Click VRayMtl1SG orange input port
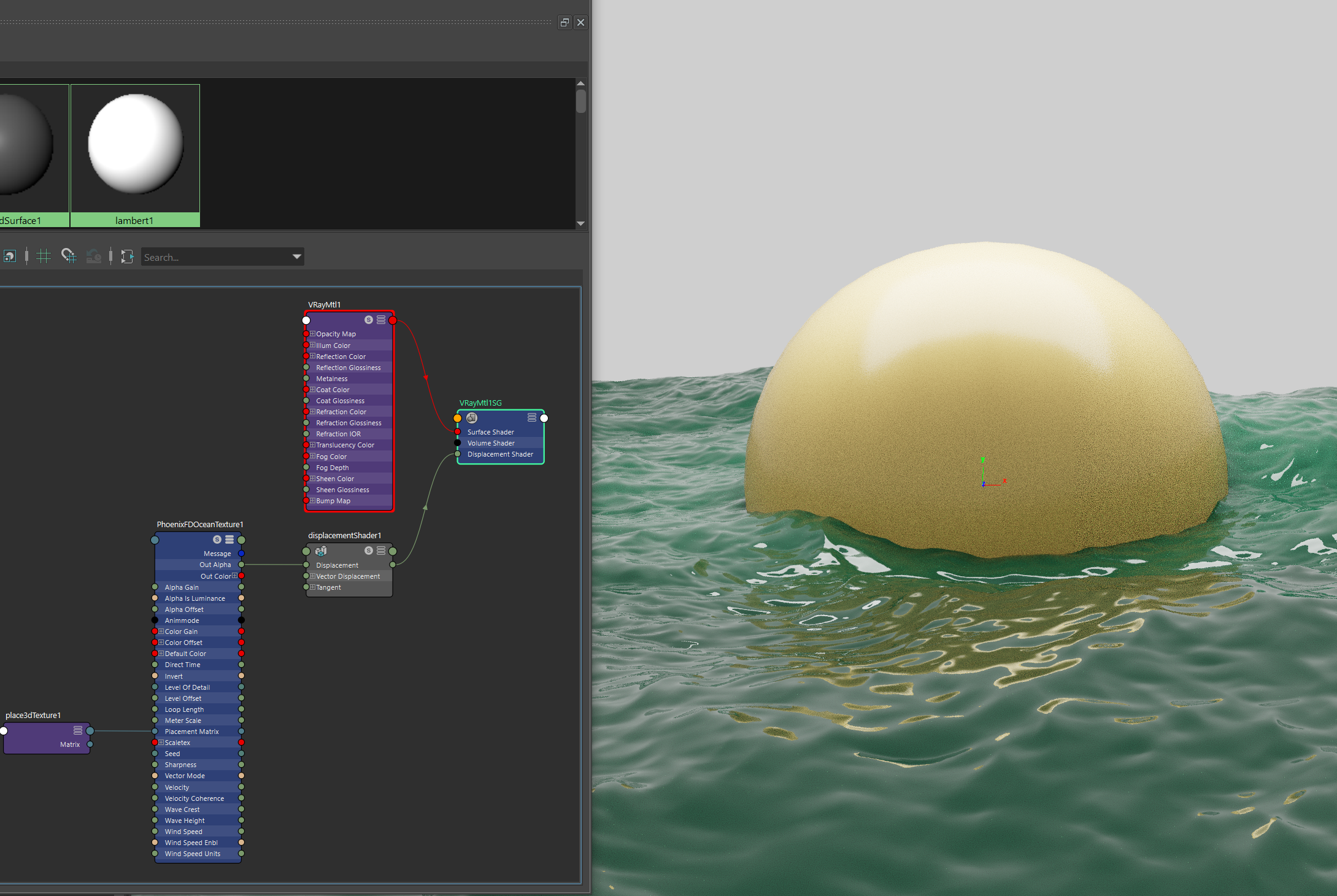 point(458,419)
